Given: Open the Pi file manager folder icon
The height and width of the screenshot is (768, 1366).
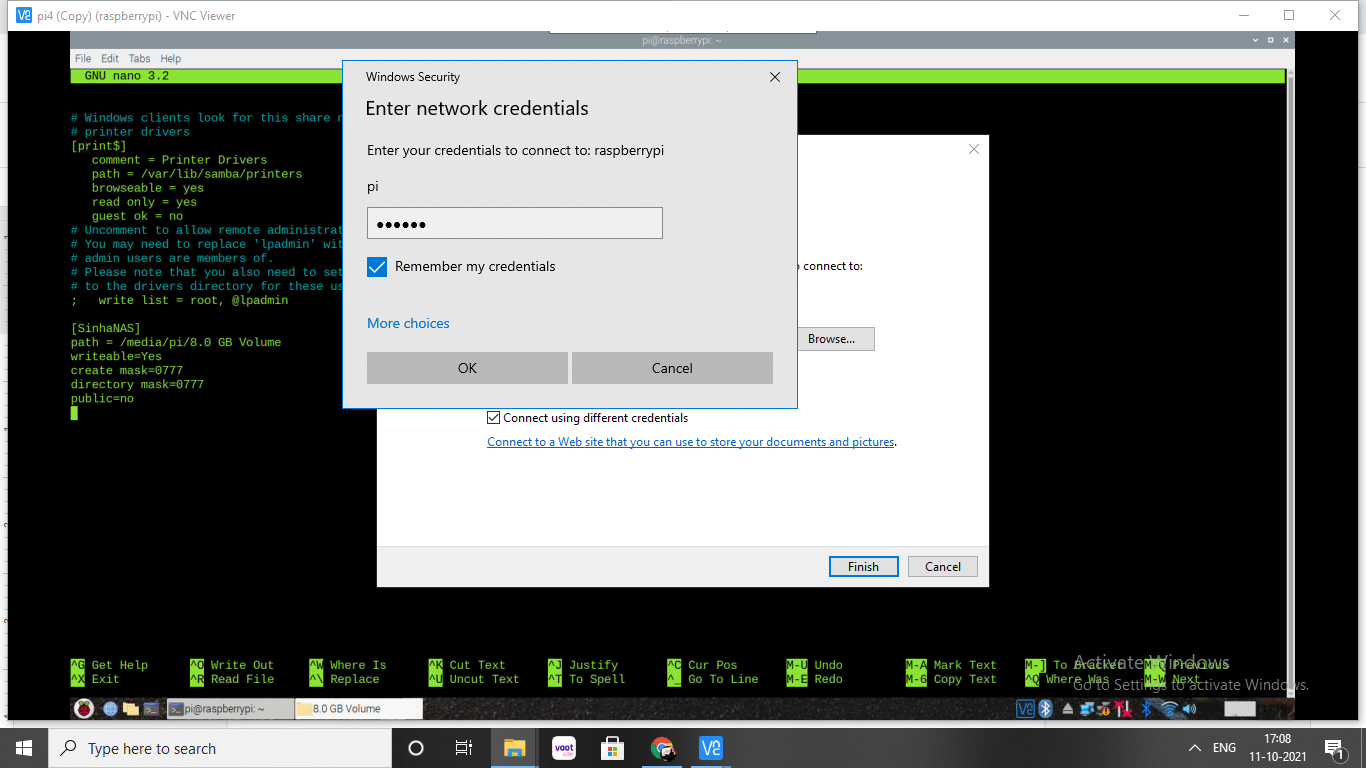Looking at the screenshot, I should tap(131, 709).
